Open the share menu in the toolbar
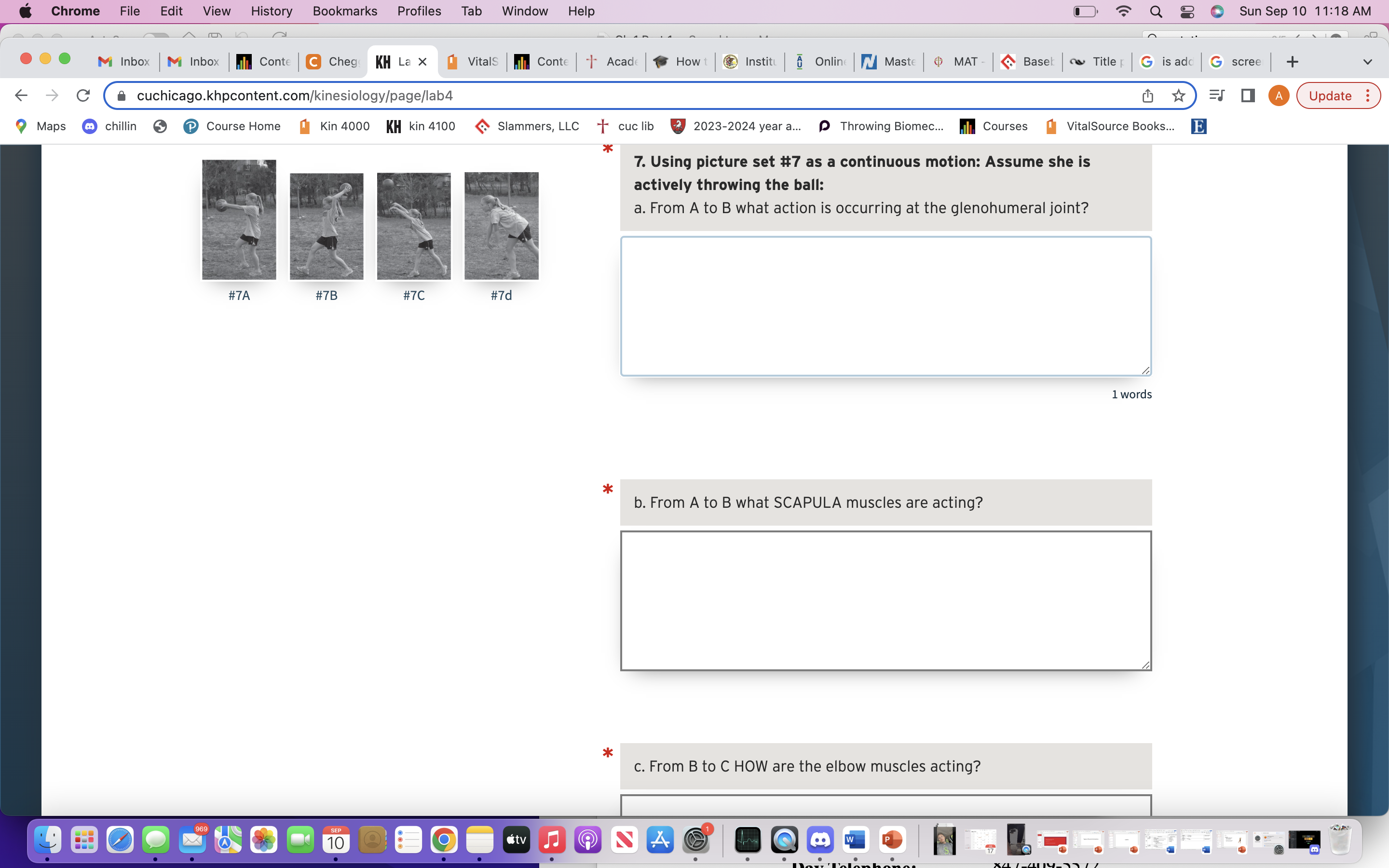Screen dimensions: 1389x868 click(1148, 95)
